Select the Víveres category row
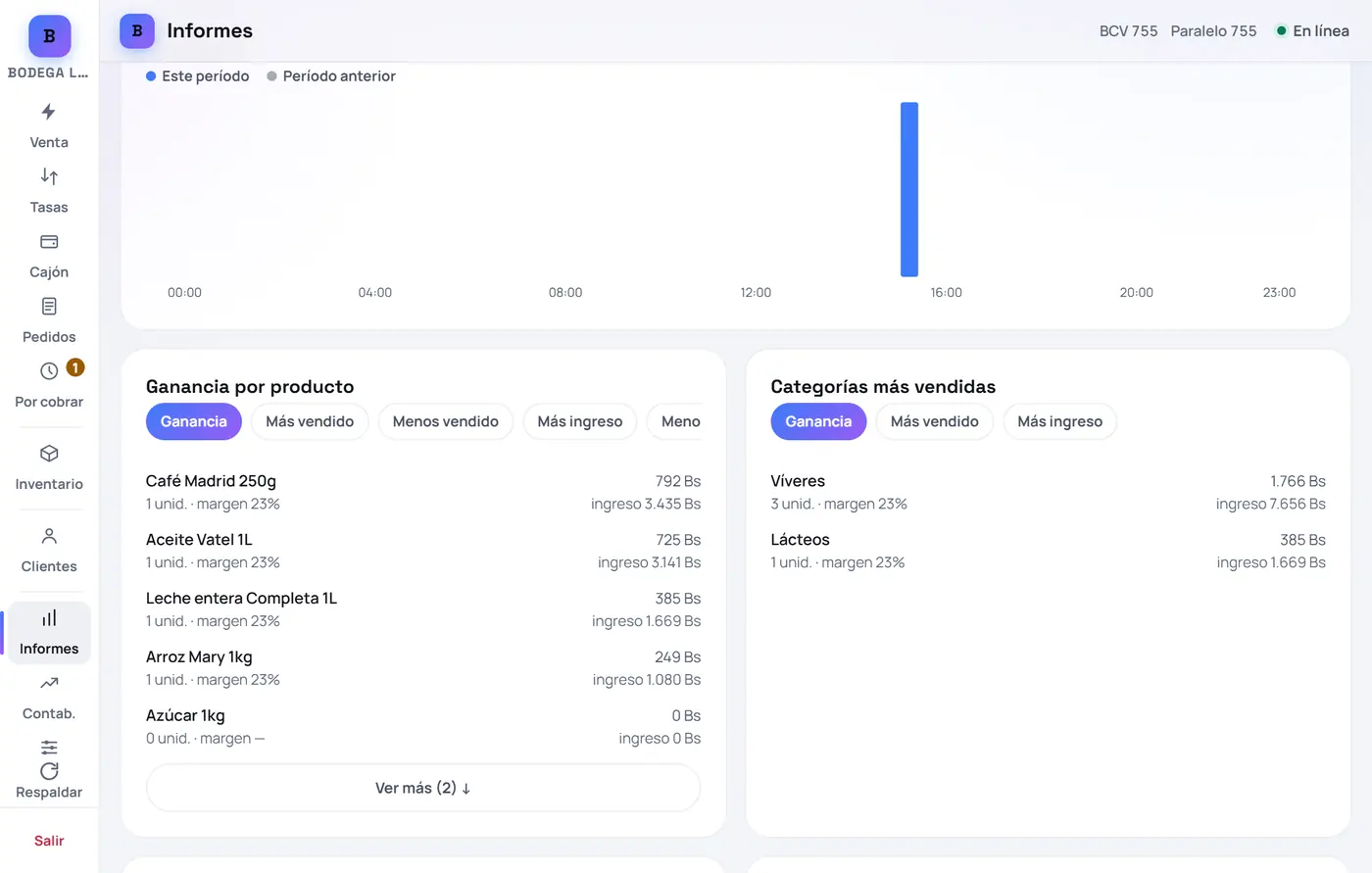Screen dimensions: 1372x873 pyautogui.click(x=1049, y=492)
